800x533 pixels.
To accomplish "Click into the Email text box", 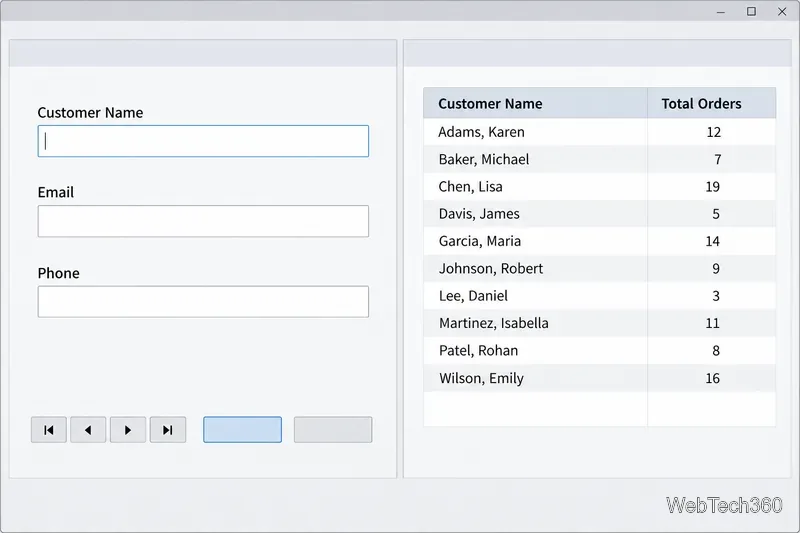I will 203,221.
